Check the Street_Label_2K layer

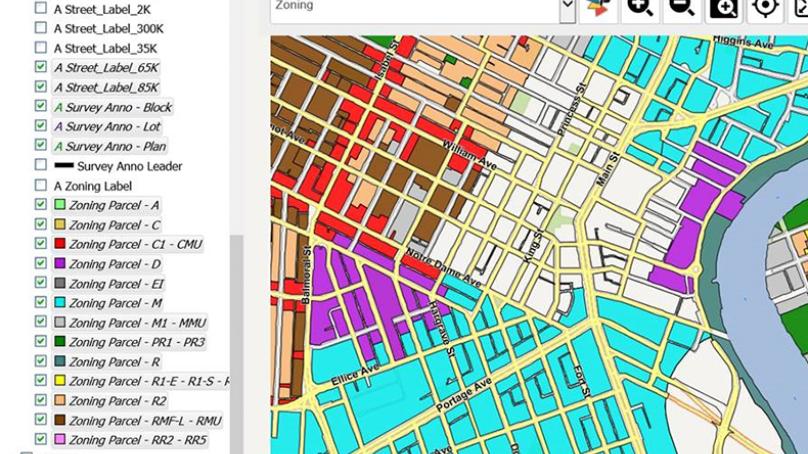click(41, 8)
